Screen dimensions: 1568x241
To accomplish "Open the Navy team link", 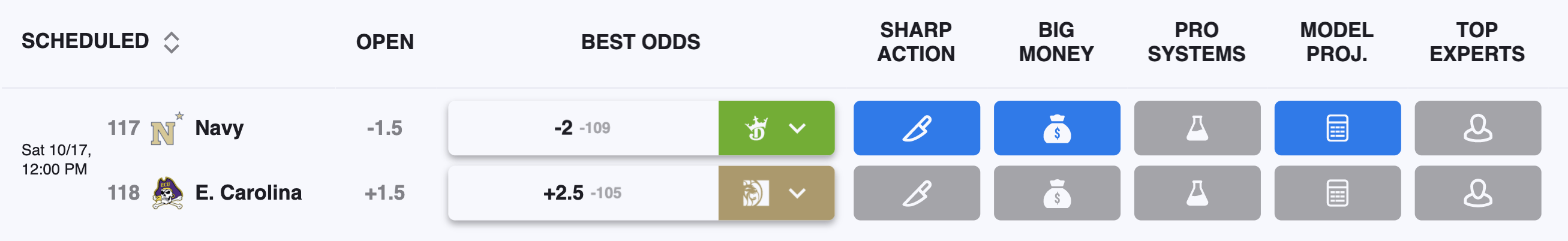I will click(219, 128).
